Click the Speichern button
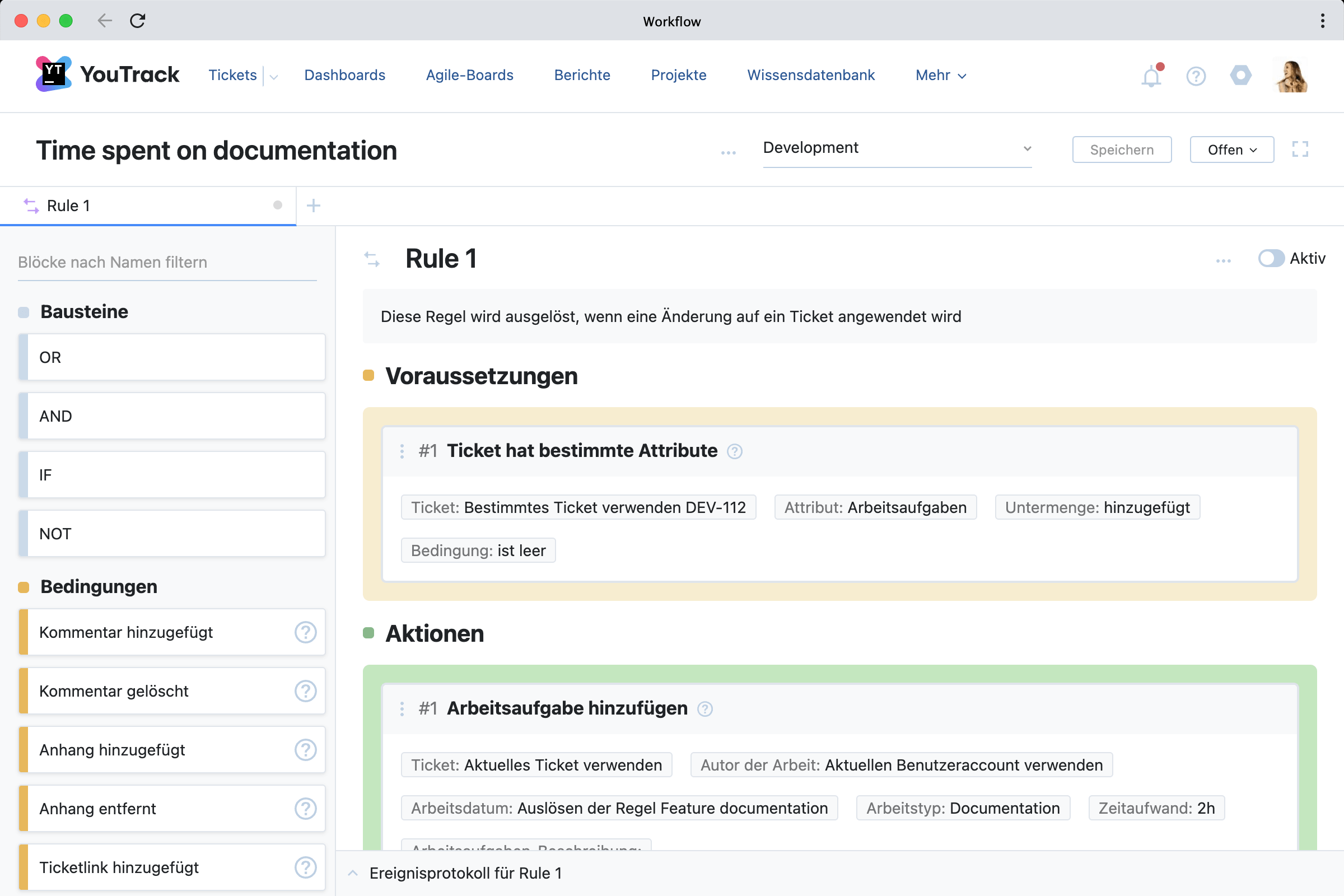 click(x=1121, y=149)
